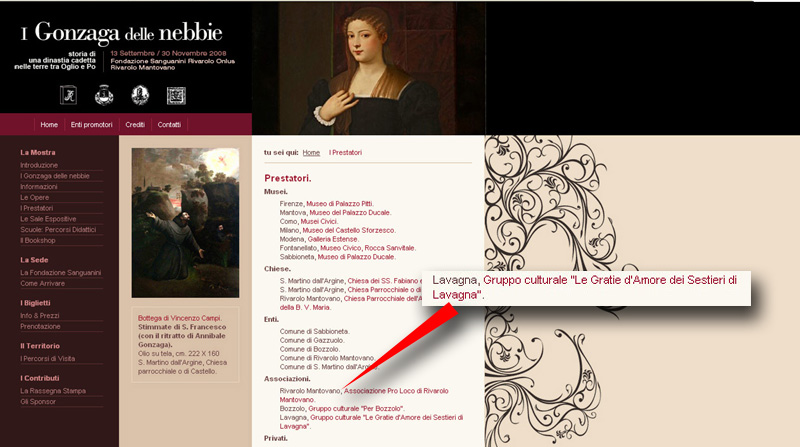Select Prenotazione under I Biglietti
800x447 pixels.
(x=40, y=327)
